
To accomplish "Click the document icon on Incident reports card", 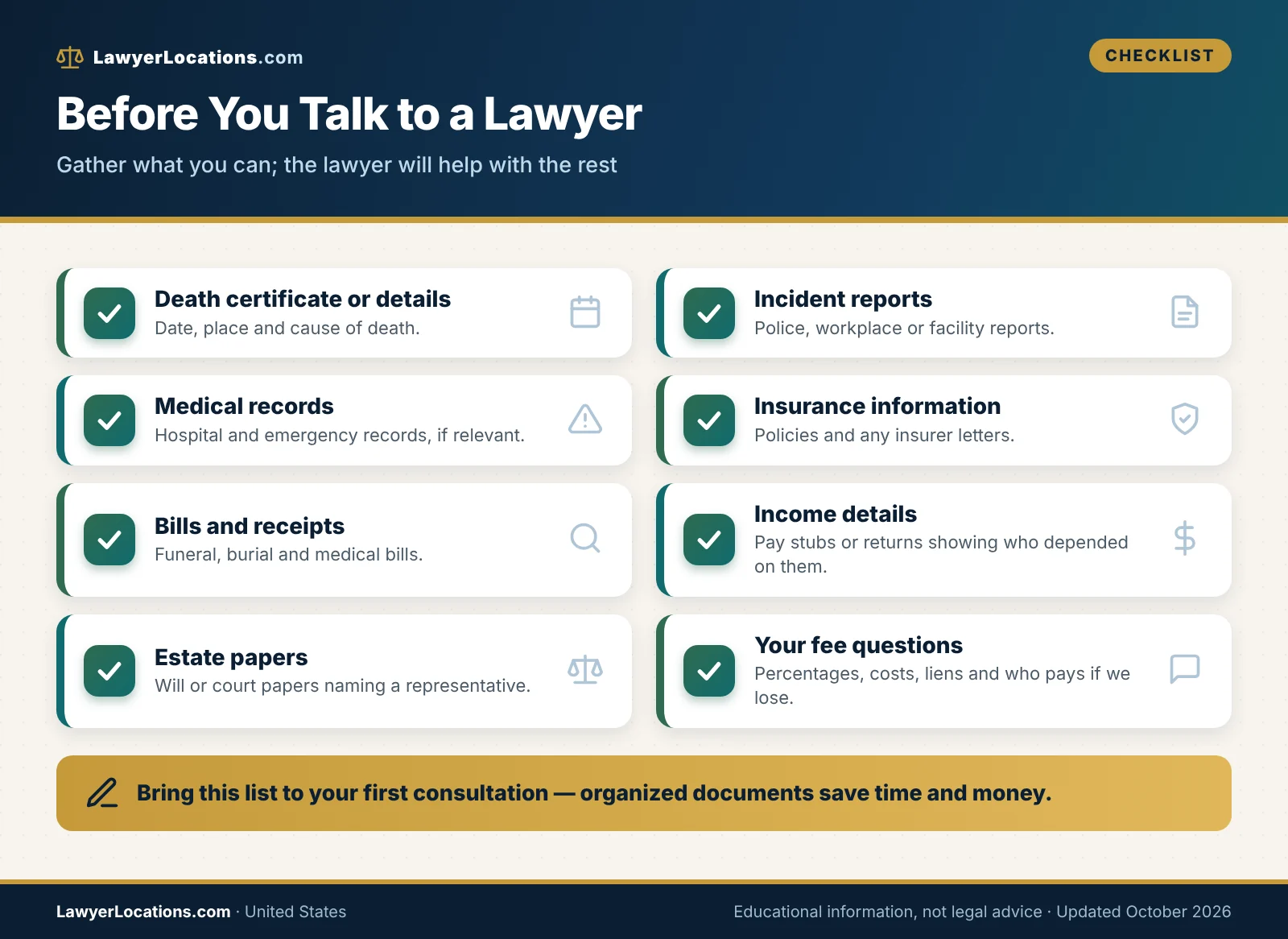I will tap(1185, 312).
